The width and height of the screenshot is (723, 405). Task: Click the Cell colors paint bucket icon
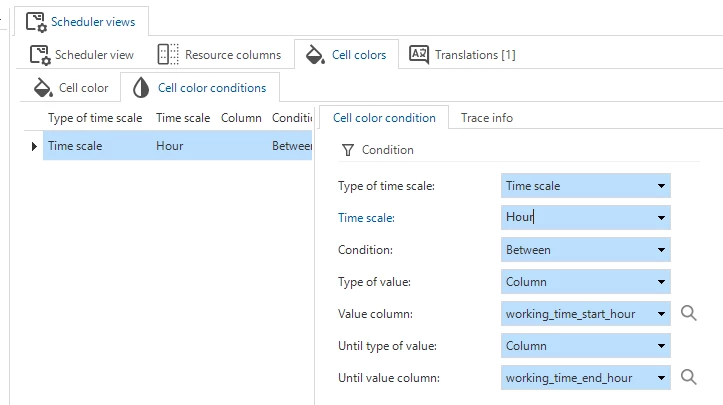coord(315,55)
